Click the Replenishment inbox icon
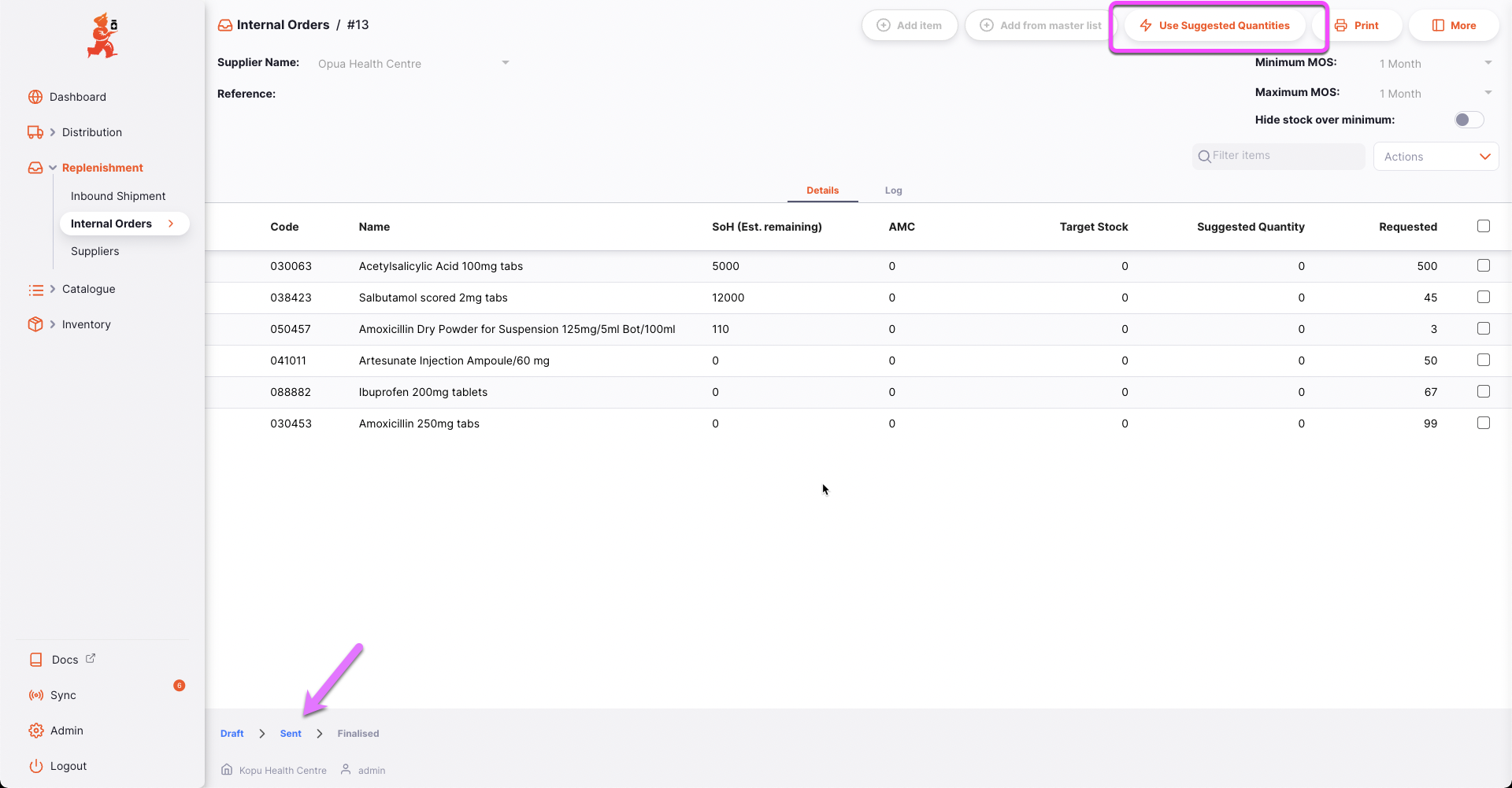The width and height of the screenshot is (1512, 788). pos(35,168)
